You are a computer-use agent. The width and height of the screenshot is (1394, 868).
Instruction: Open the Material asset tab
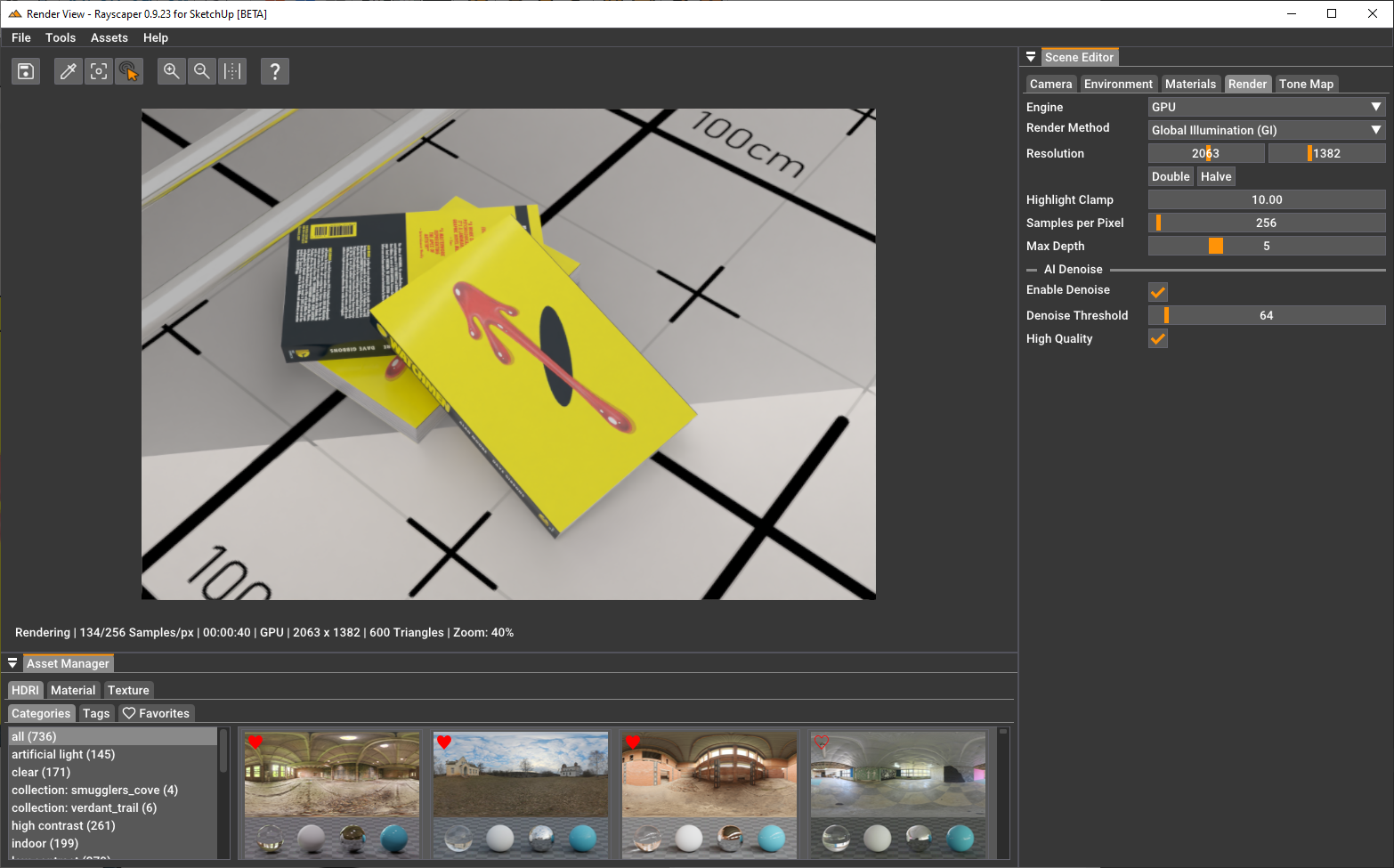(x=73, y=690)
